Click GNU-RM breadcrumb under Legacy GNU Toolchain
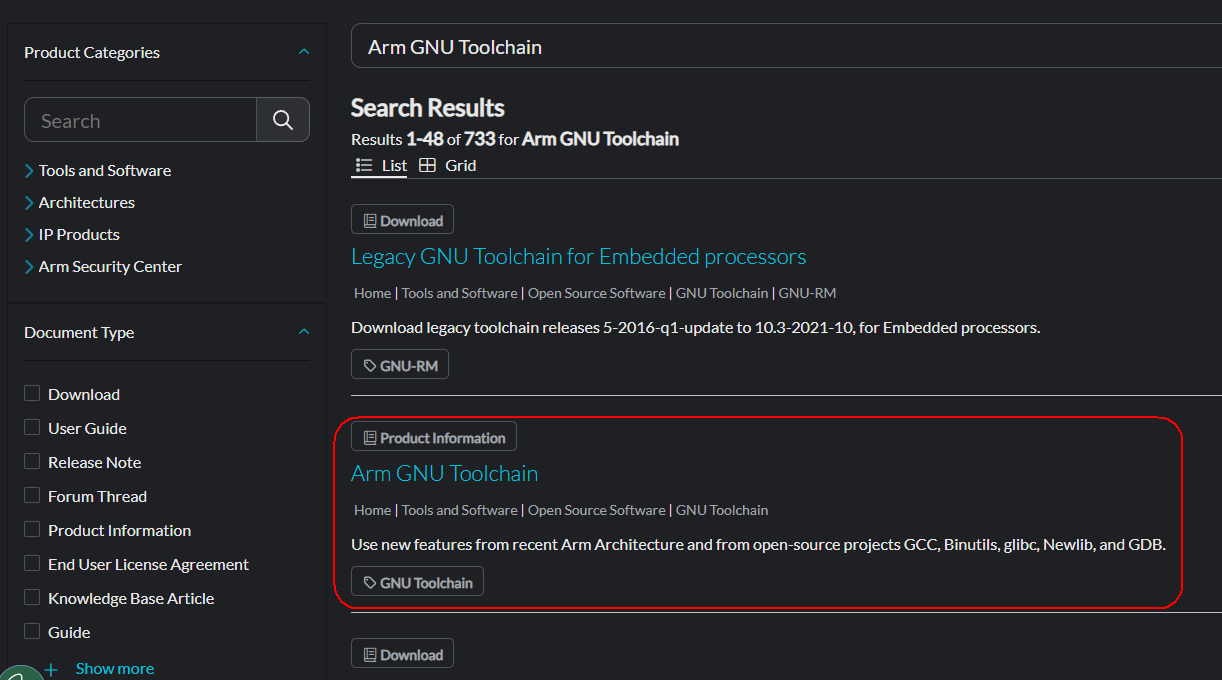The height and width of the screenshot is (680, 1222). (807, 293)
